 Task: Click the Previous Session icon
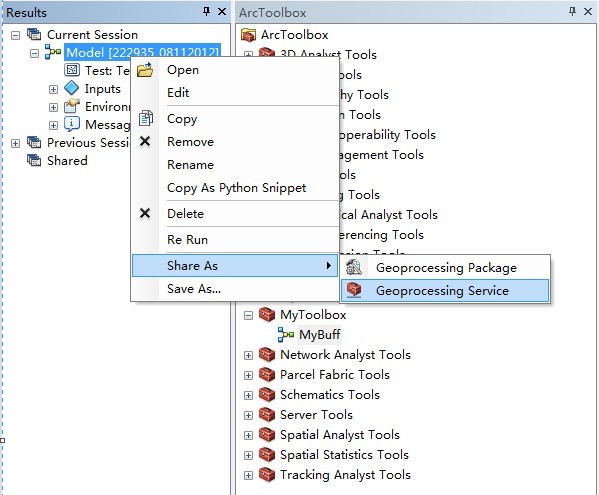pos(34,142)
